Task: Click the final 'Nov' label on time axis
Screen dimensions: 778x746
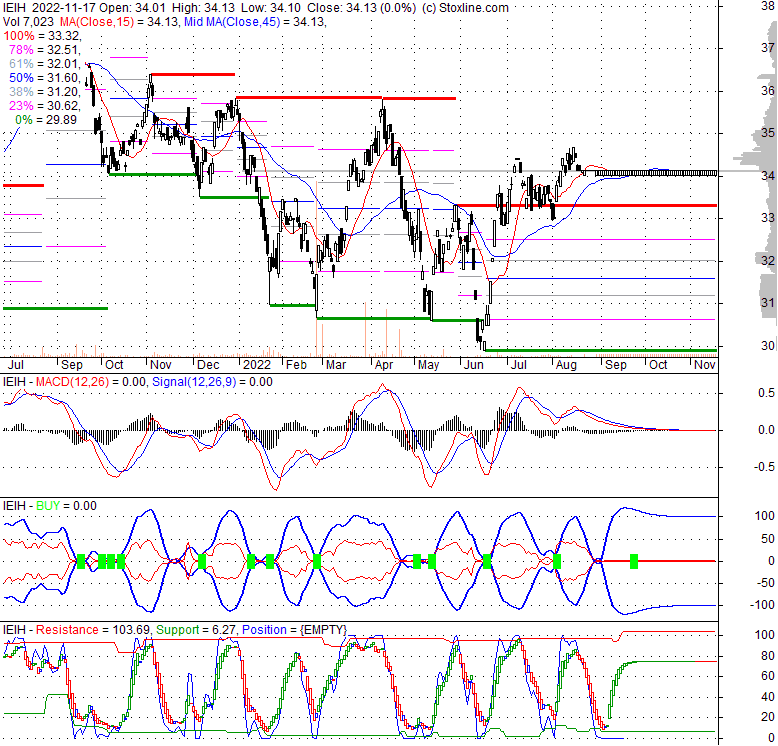Action: 705,365
